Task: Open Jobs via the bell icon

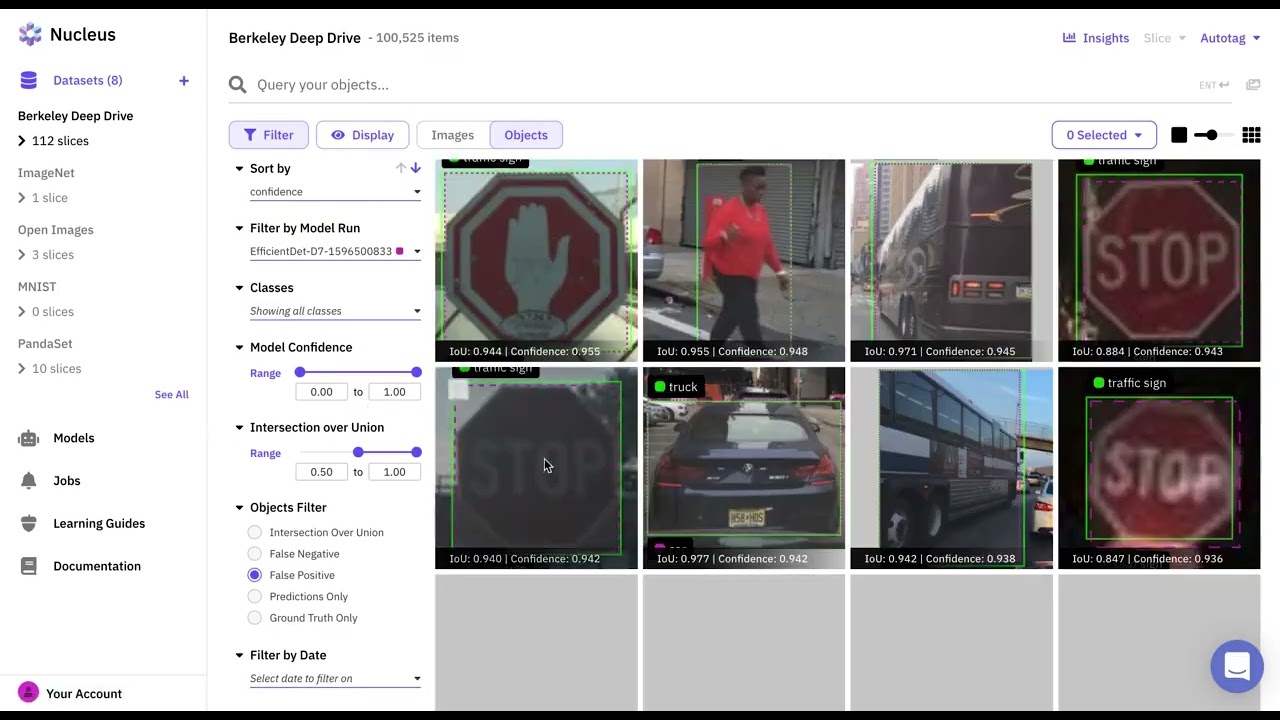Action: tap(29, 481)
